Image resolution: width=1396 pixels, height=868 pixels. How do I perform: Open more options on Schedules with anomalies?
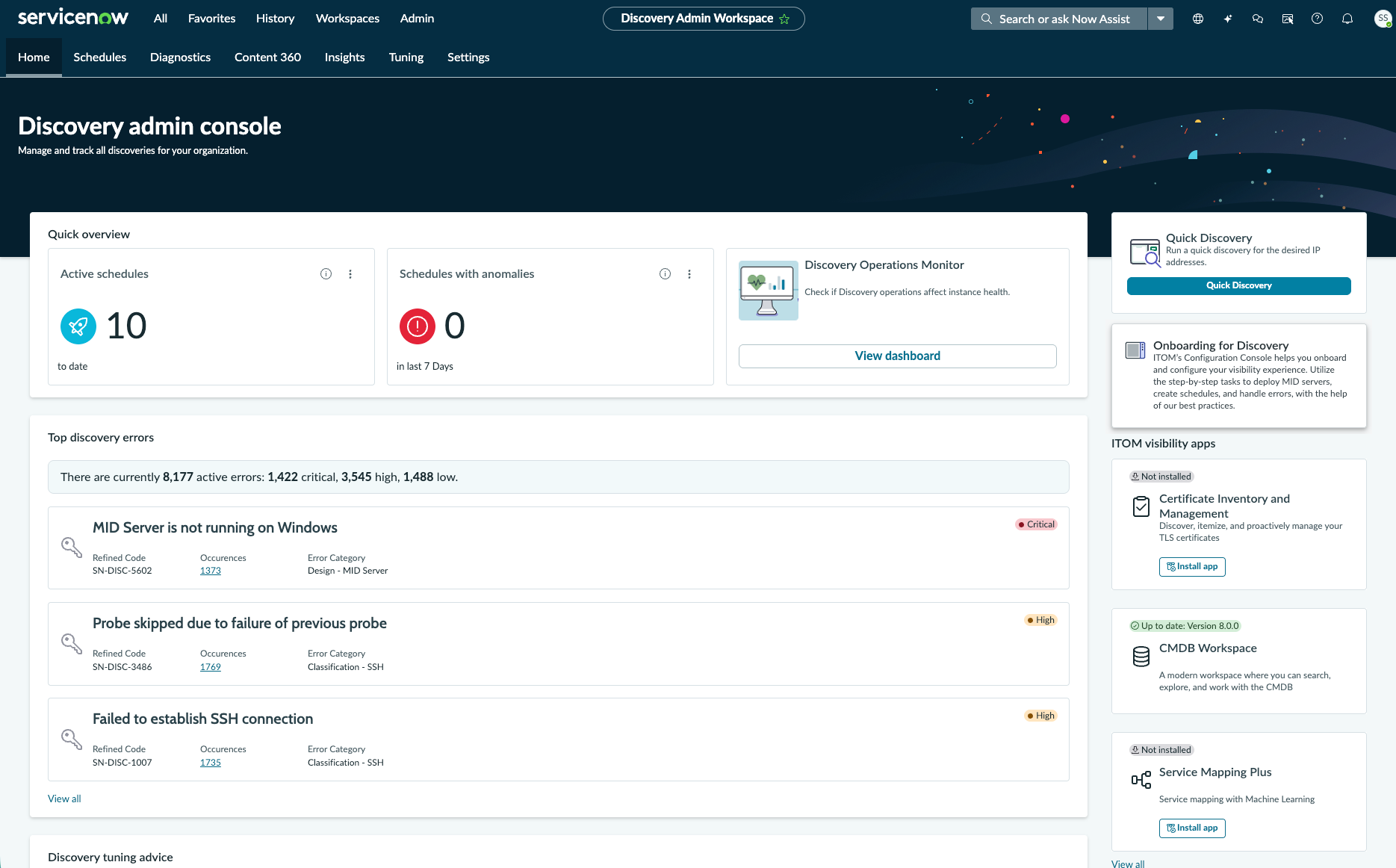click(689, 274)
